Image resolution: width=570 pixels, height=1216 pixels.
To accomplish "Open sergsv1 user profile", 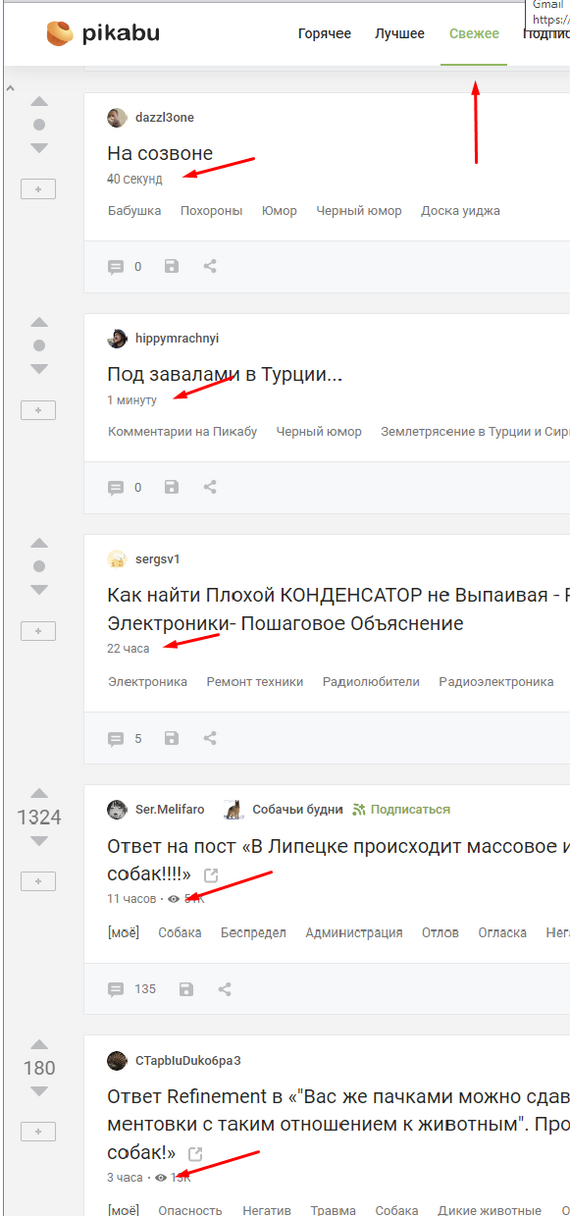I will pyautogui.click(x=158, y=559).
